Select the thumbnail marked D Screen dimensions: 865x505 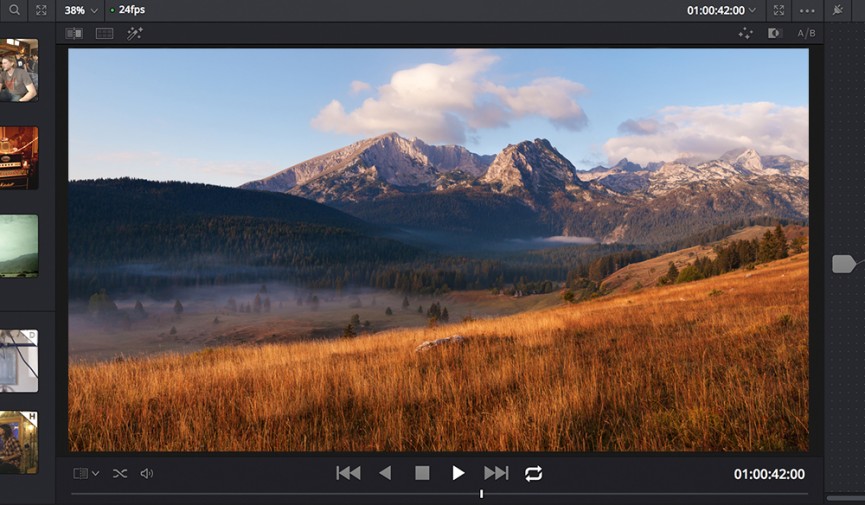[x=19, y=361]
